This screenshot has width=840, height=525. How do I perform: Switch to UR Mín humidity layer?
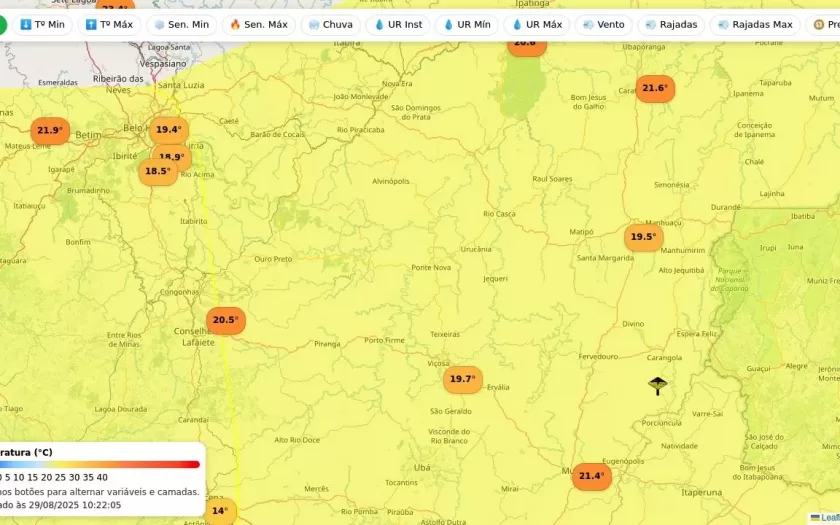(466, 24)
